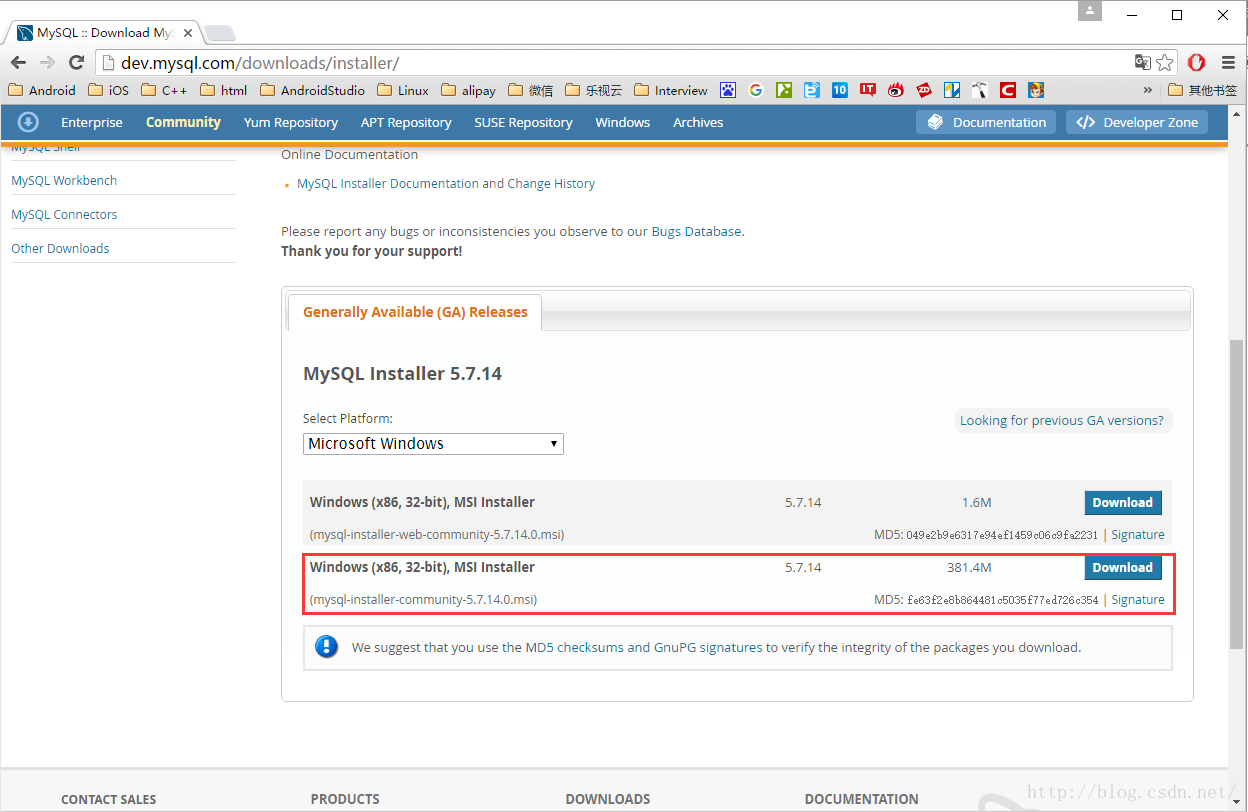Click the AdBlock hand icon

(1196, 62)
